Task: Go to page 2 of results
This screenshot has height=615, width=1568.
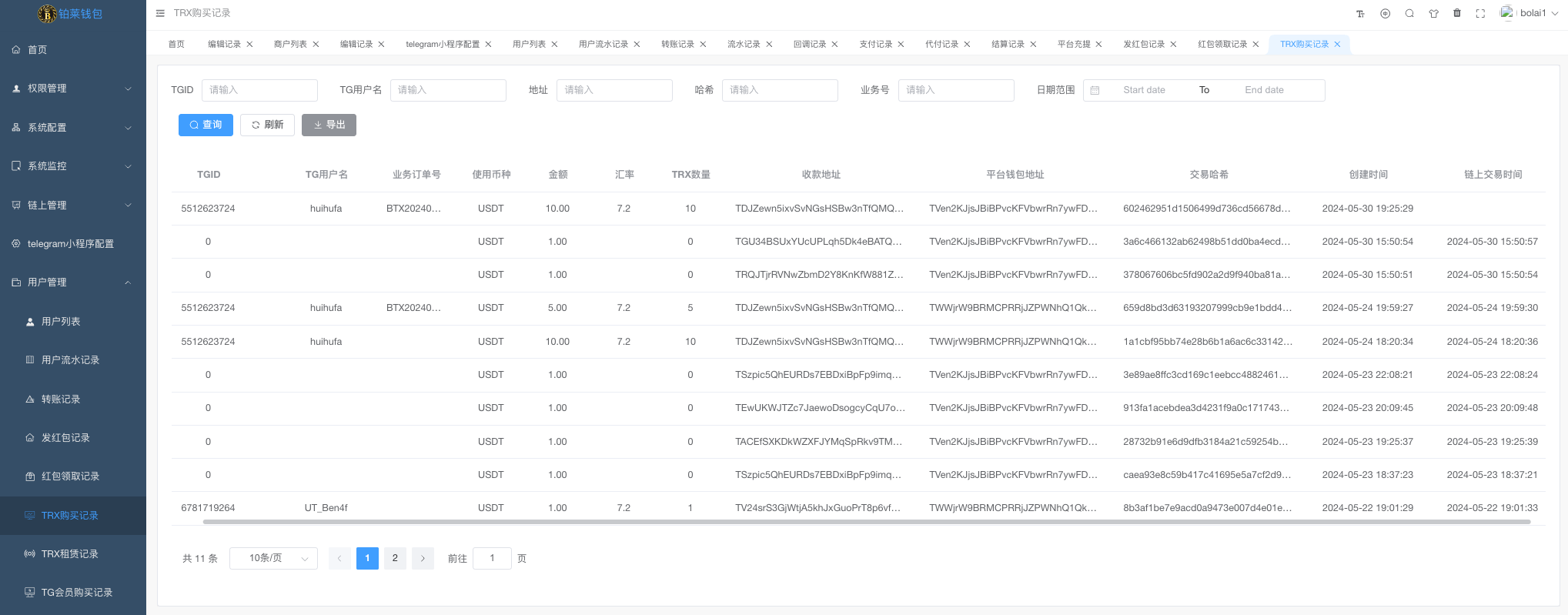Action: click(395, 558)
